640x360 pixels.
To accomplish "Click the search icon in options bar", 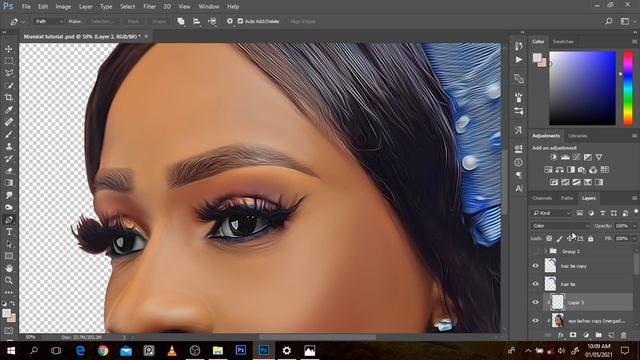I will (x=609, y=21).
